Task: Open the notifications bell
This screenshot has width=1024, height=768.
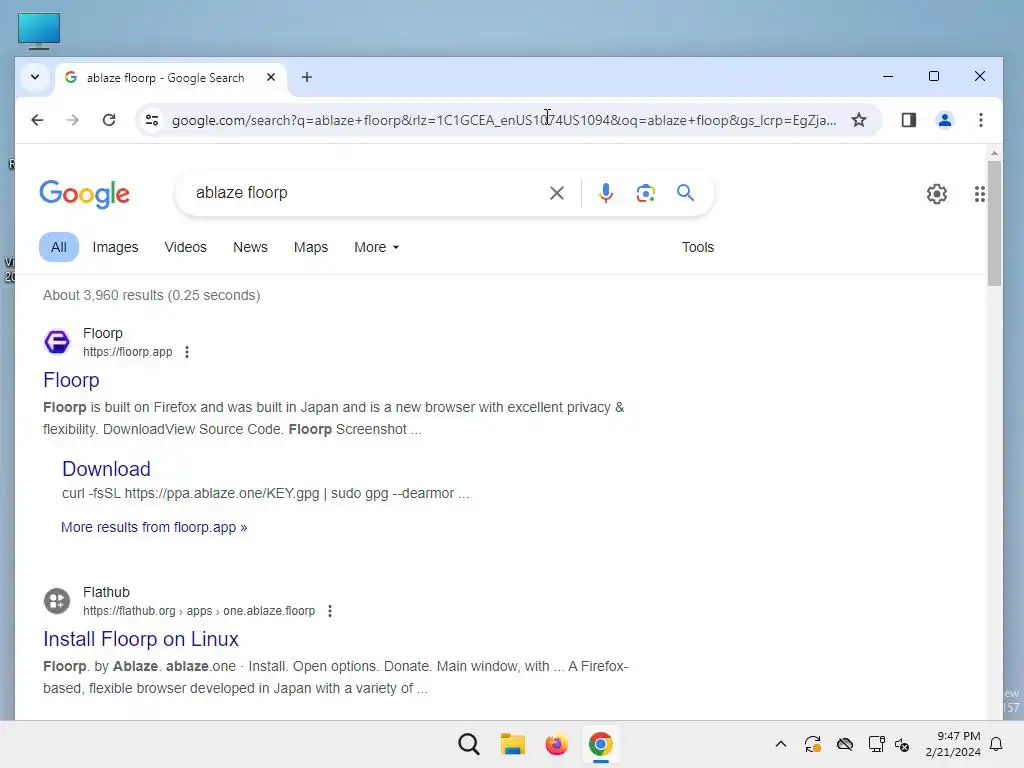Action: [996, 744]
